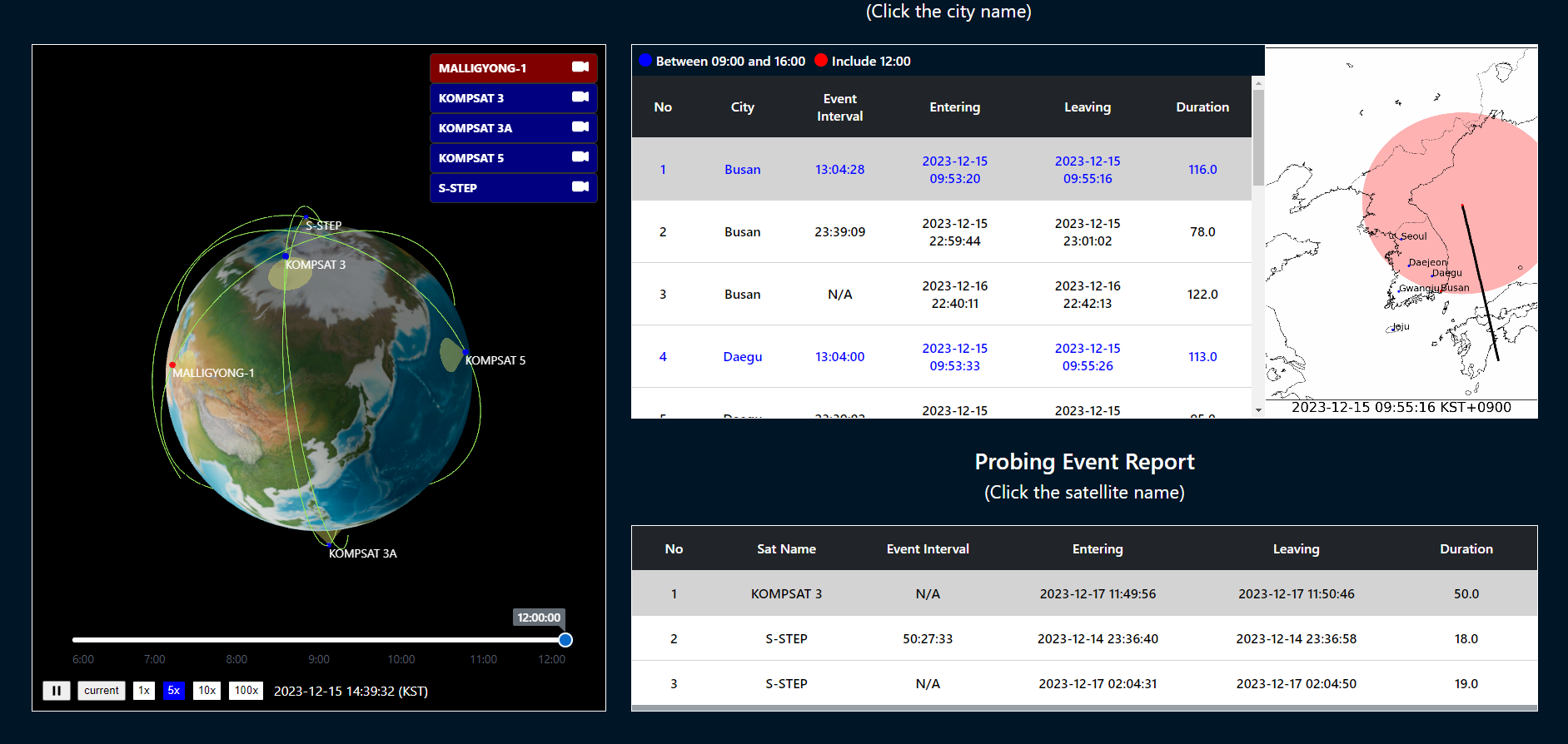The height and width of the screenshot is (744, 1568).
Task: Click red legend dot Include 12:00
Action: click(x=821, y=60)
